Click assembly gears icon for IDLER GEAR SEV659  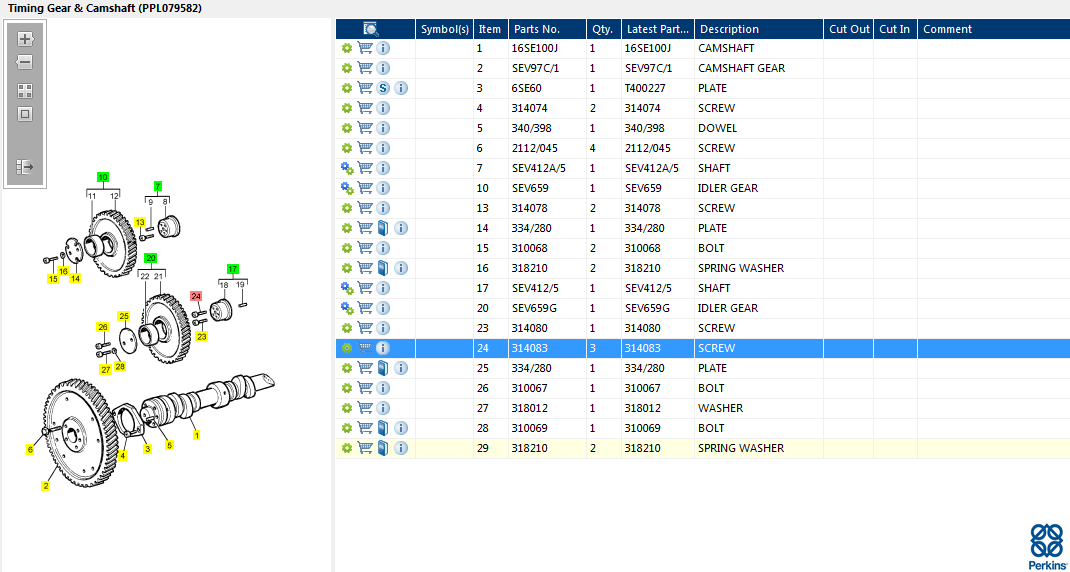coord(347,188)
